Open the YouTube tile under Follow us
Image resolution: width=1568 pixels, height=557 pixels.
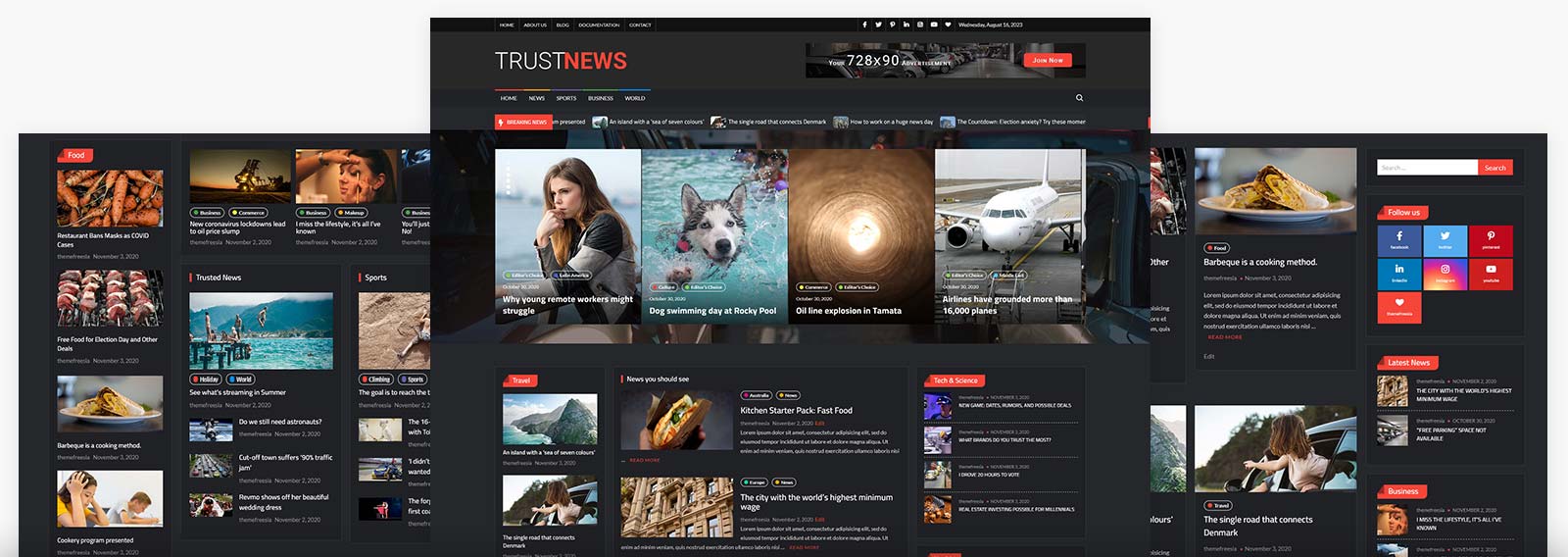tap(1490, 274)
